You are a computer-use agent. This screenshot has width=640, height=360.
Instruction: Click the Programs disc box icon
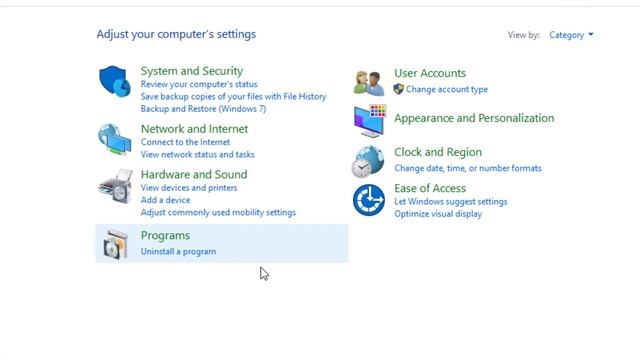tap(116, 244)
